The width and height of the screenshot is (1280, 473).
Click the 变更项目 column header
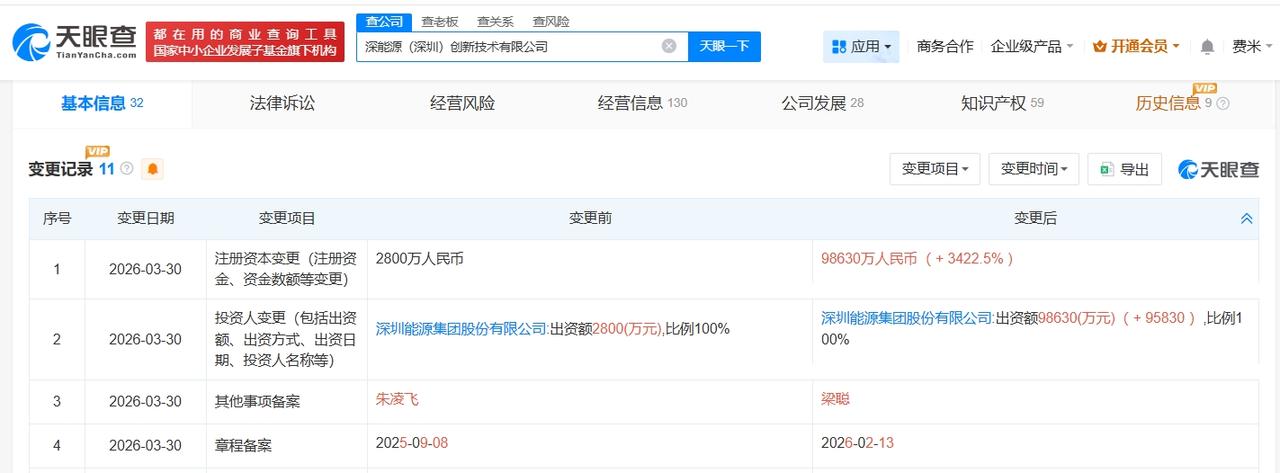coord(287,218)
